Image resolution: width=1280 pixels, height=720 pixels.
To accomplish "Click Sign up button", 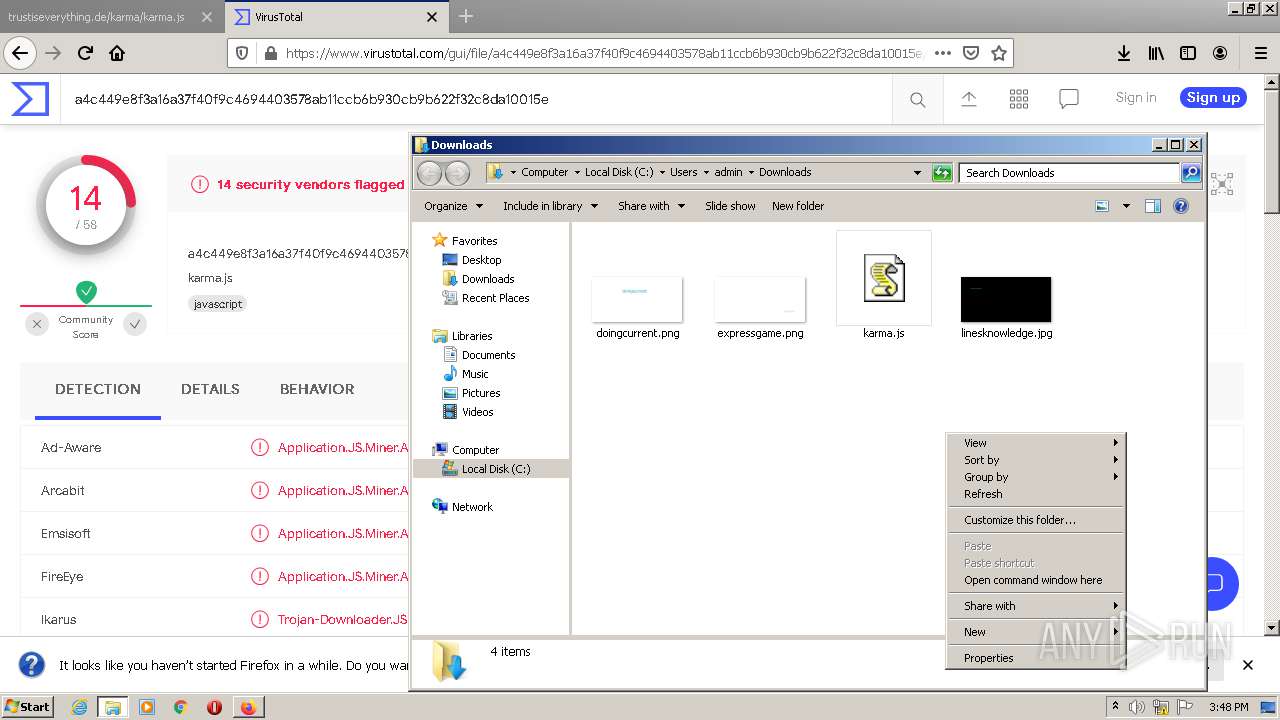I will (x=1213, y=98).
